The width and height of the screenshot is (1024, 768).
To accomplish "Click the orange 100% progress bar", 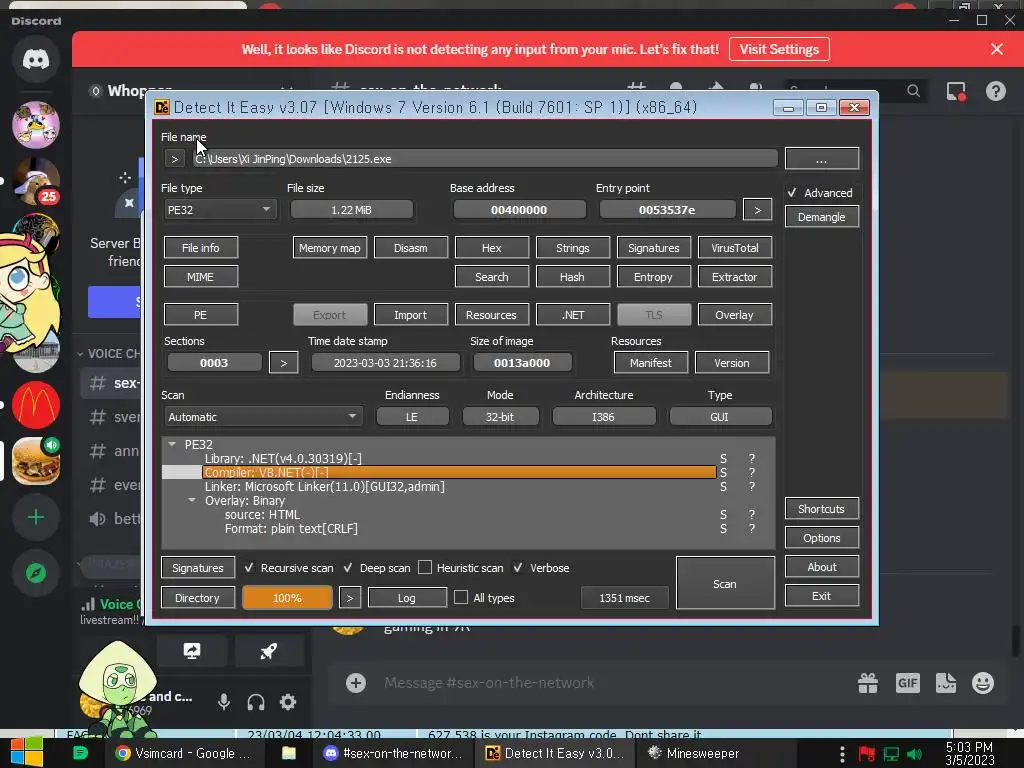I will tap(287, 598).
